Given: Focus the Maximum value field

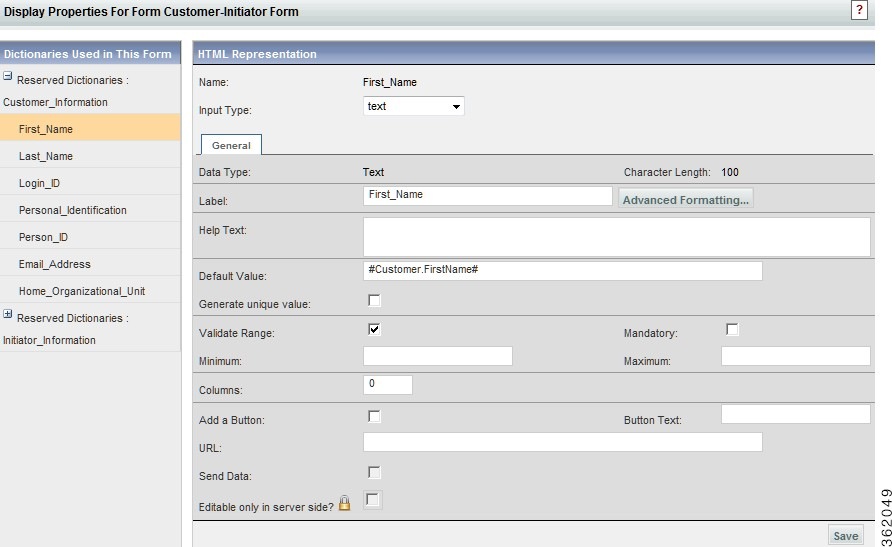Looking at the screenshot, I should pyautogui.click(x=796, y=356).
